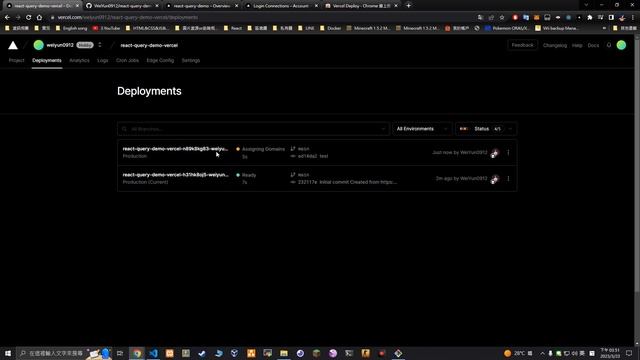The image size is (640, 360).
Task: Open Chrome from the taskbar
Action: [x=137, y=353]
